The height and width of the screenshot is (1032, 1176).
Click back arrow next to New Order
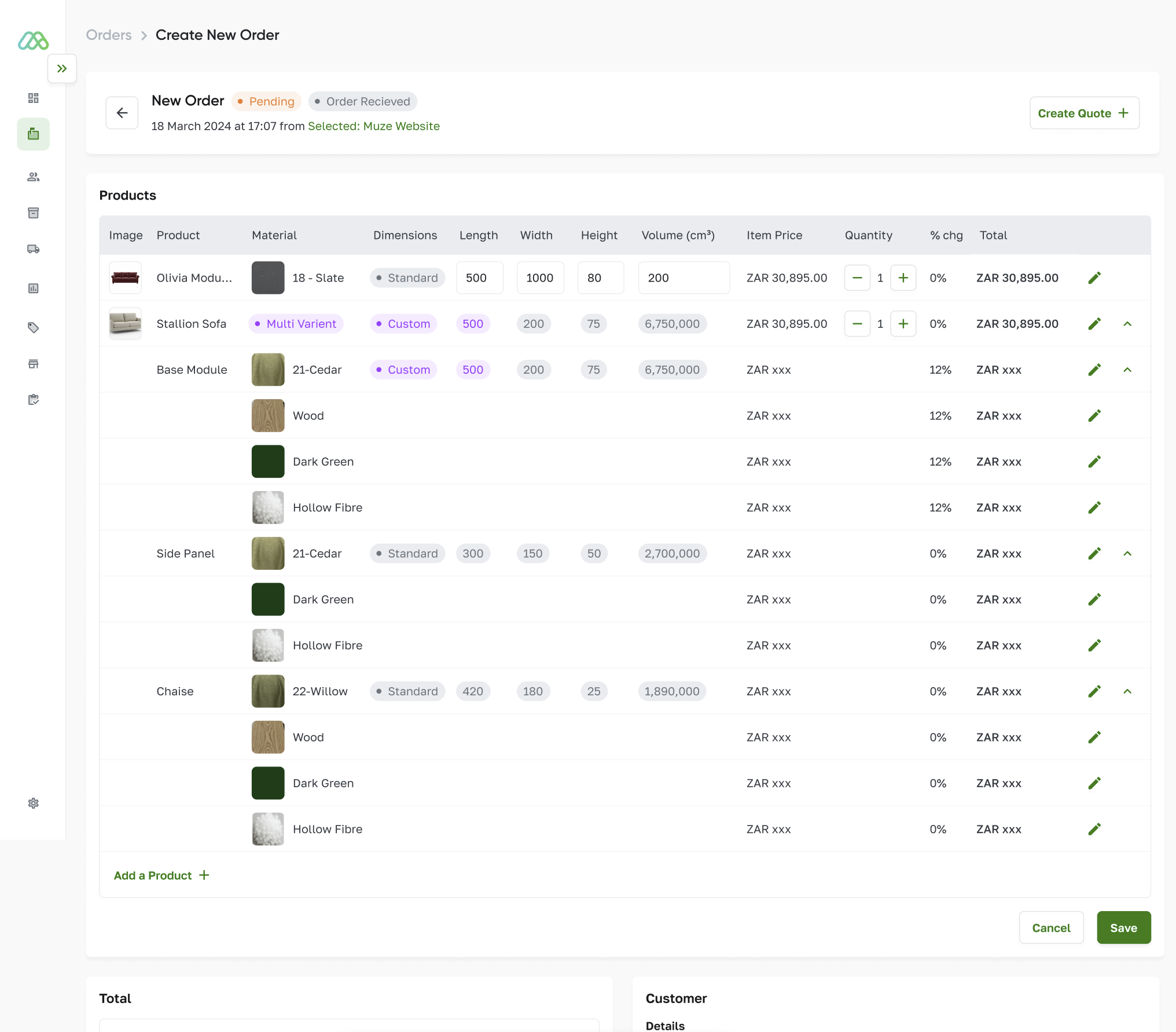[122, 113]
